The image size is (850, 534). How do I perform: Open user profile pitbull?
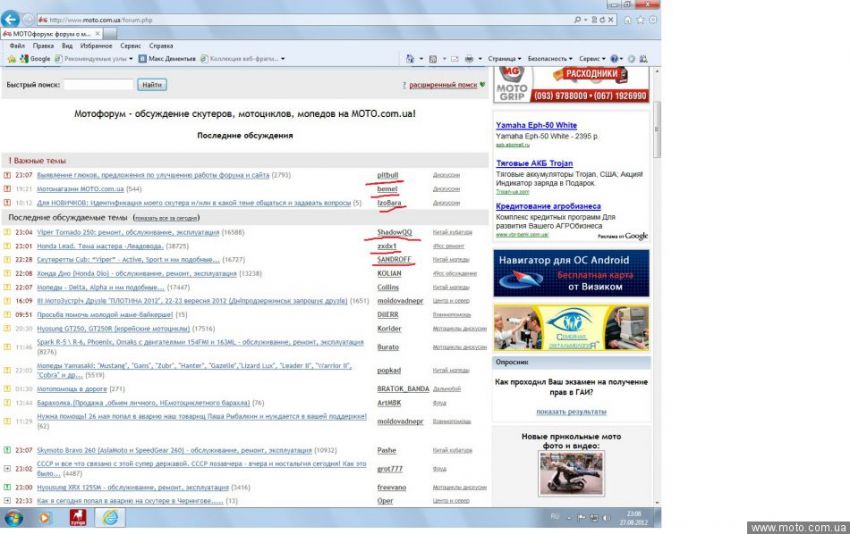388,175
